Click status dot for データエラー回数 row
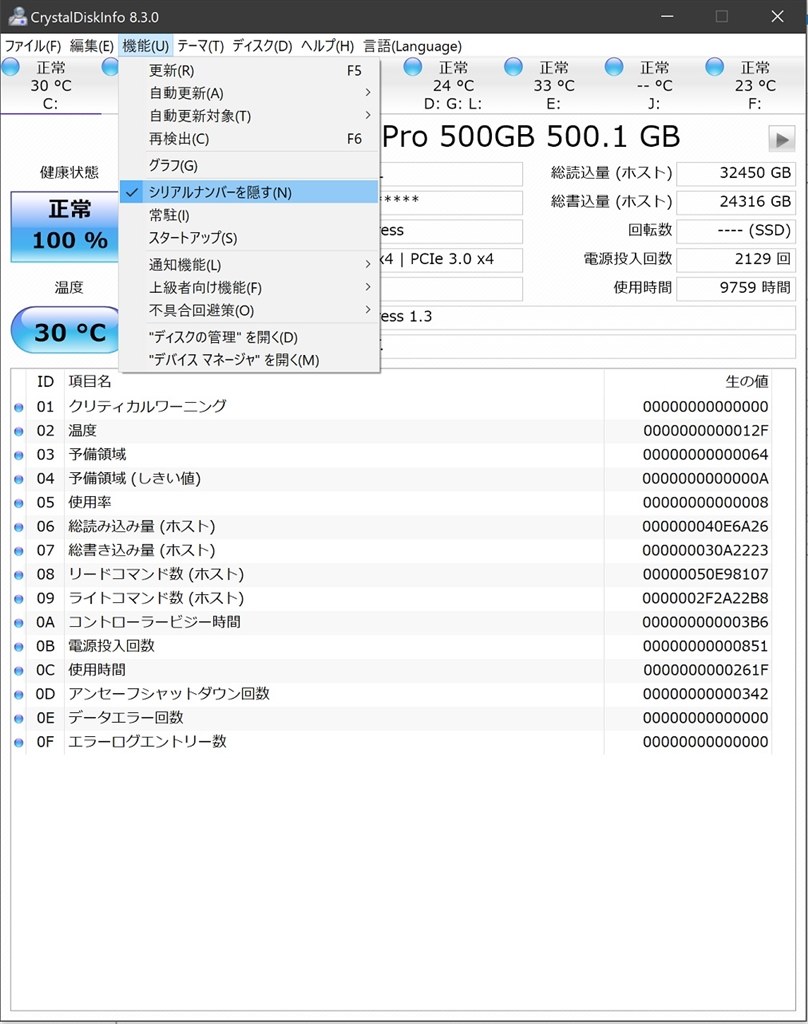Screen dimensions: 808x1024 pos(19,719)
